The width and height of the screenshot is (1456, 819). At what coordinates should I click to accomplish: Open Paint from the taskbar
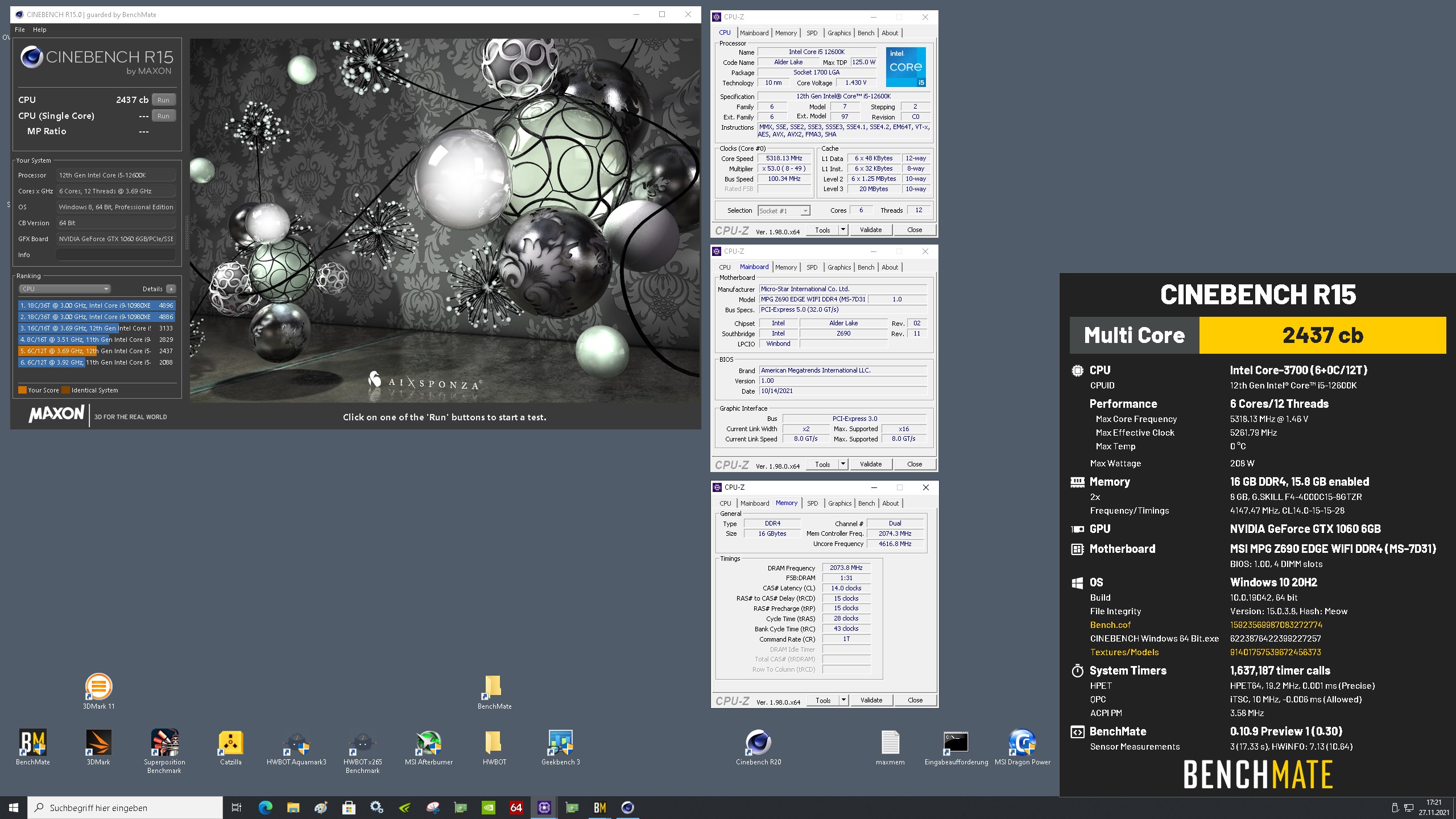[321, 807]
